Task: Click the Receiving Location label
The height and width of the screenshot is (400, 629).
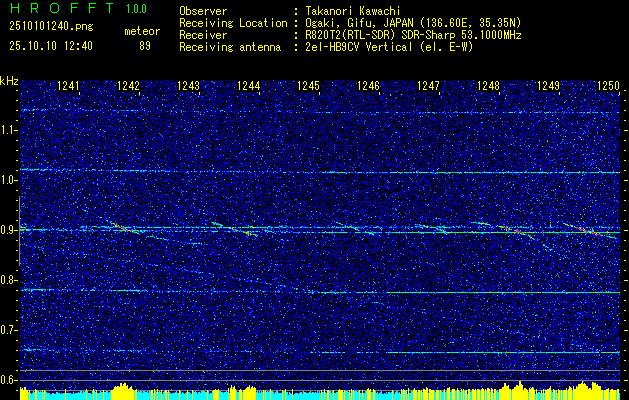Action: click(233, 23)
